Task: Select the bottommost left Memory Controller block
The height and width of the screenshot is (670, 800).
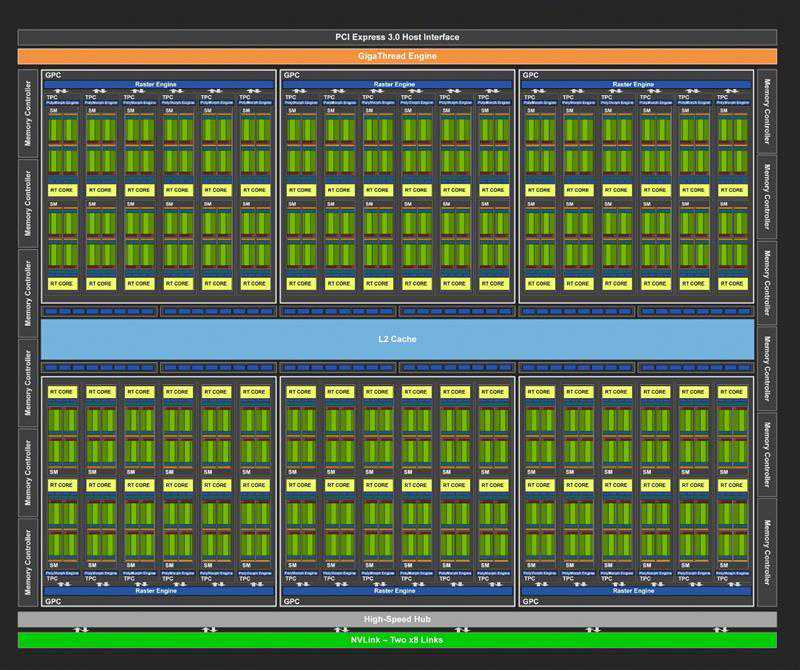Action: (28, 561)
